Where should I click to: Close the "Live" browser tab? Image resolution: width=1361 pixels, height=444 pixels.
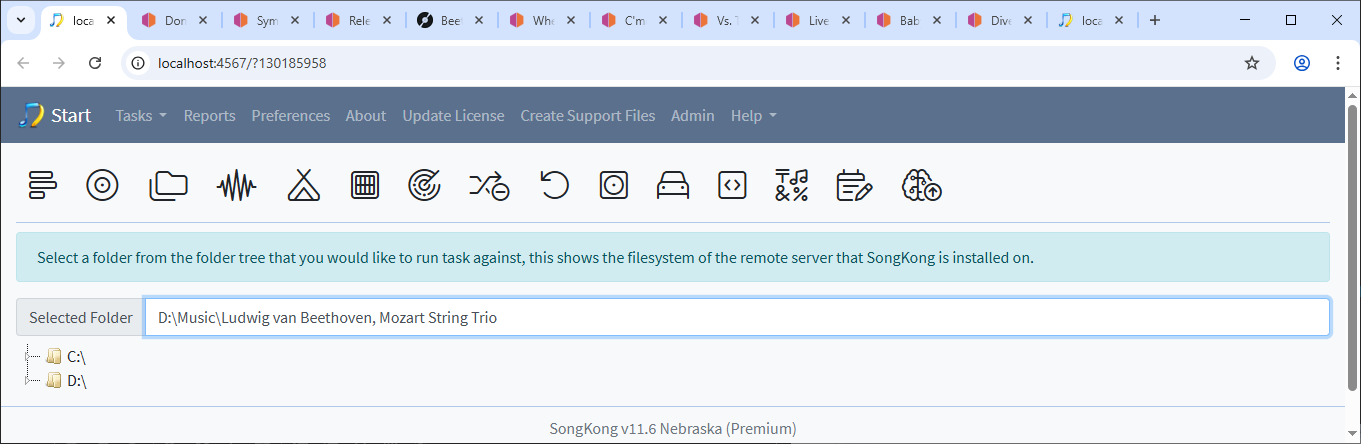(x=847, y=20)
